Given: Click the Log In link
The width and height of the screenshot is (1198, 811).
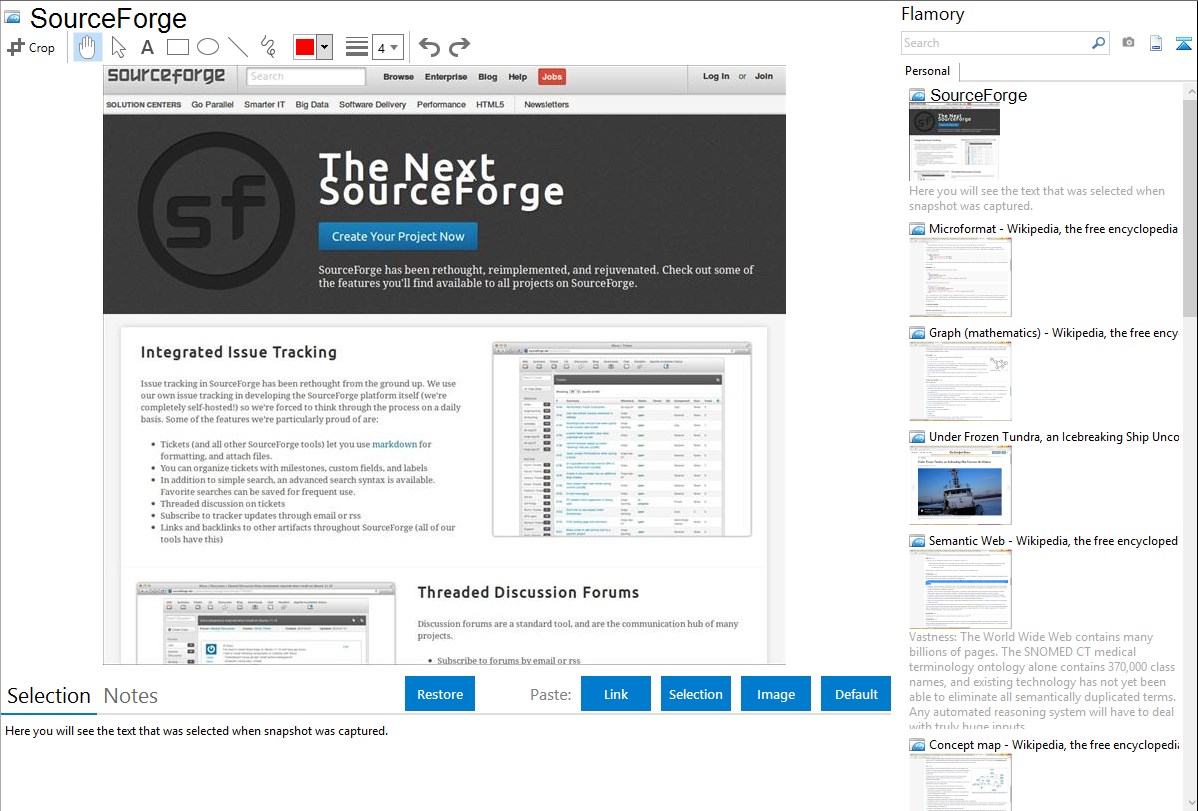Looking at the screenshot, I should pyautogui.click(x=716, y=76).
